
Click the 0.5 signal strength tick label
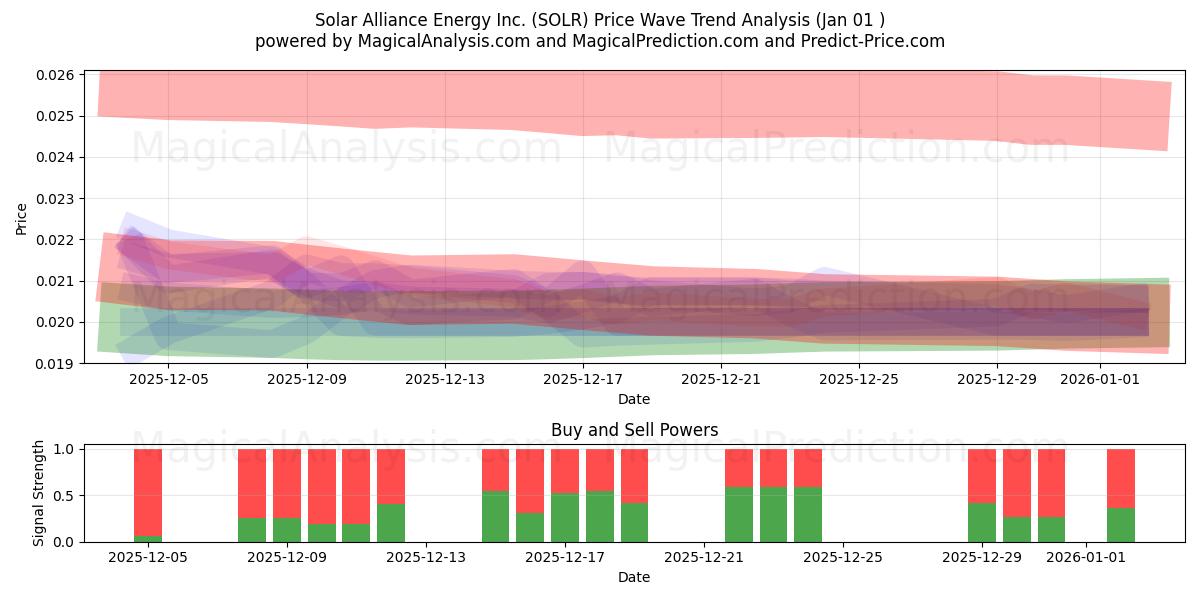pos(66,496)
